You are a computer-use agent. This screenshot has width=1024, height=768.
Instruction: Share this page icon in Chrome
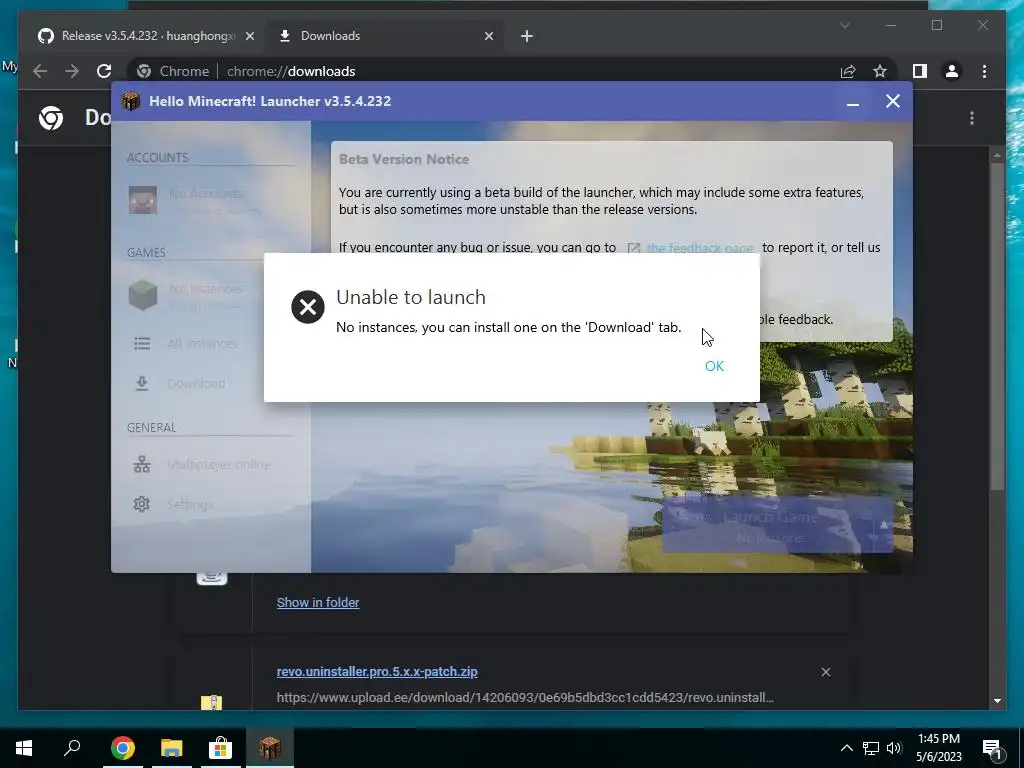click(848, 71)
